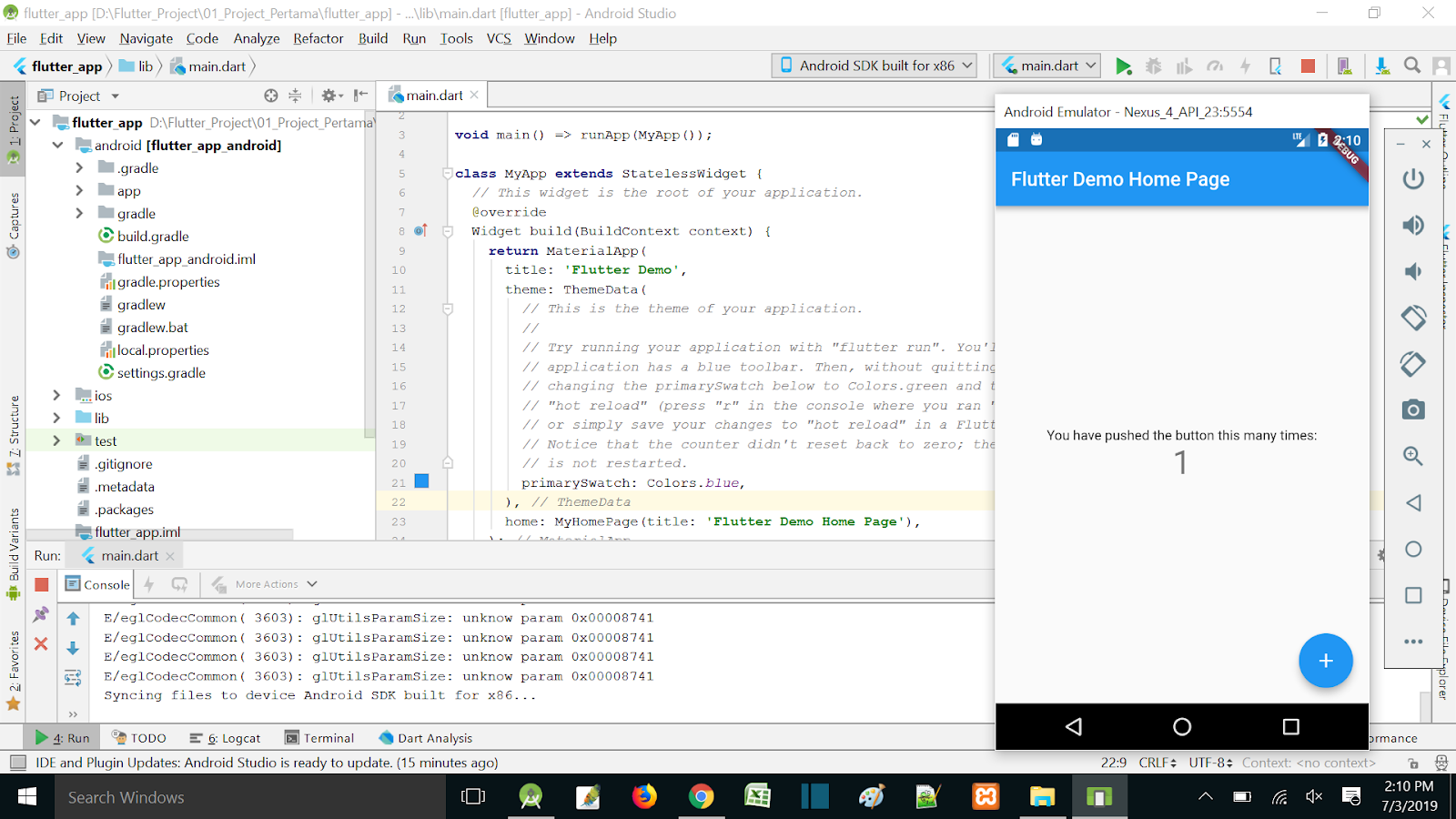Tap Back in the Android navigation bar
The width and height of the screenshot is (1456, 819).
click(x=1074, y=726)
